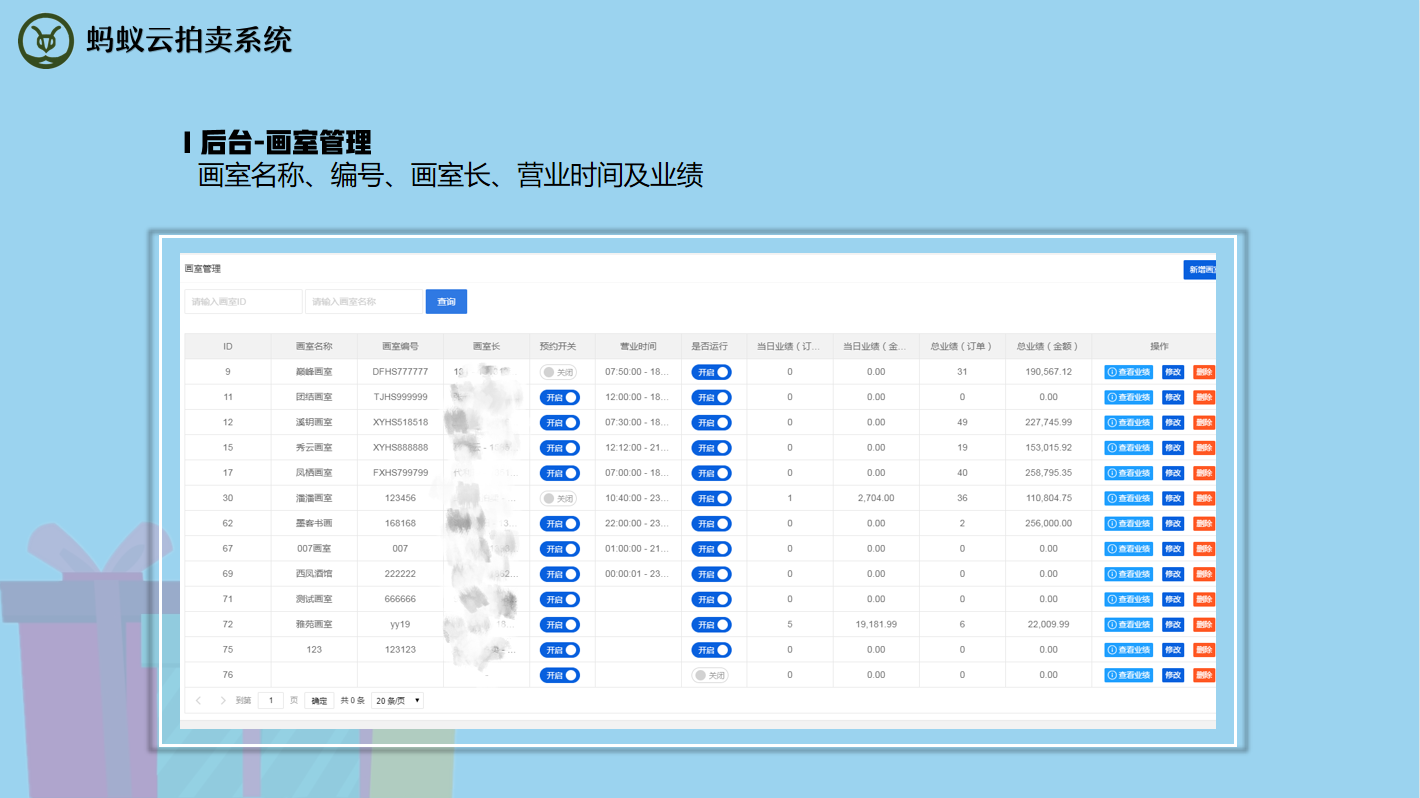The image size is (1420, 798).
Task: Click the 新增画室 button
Action: pyautogui.click(x=1200, y=270)
